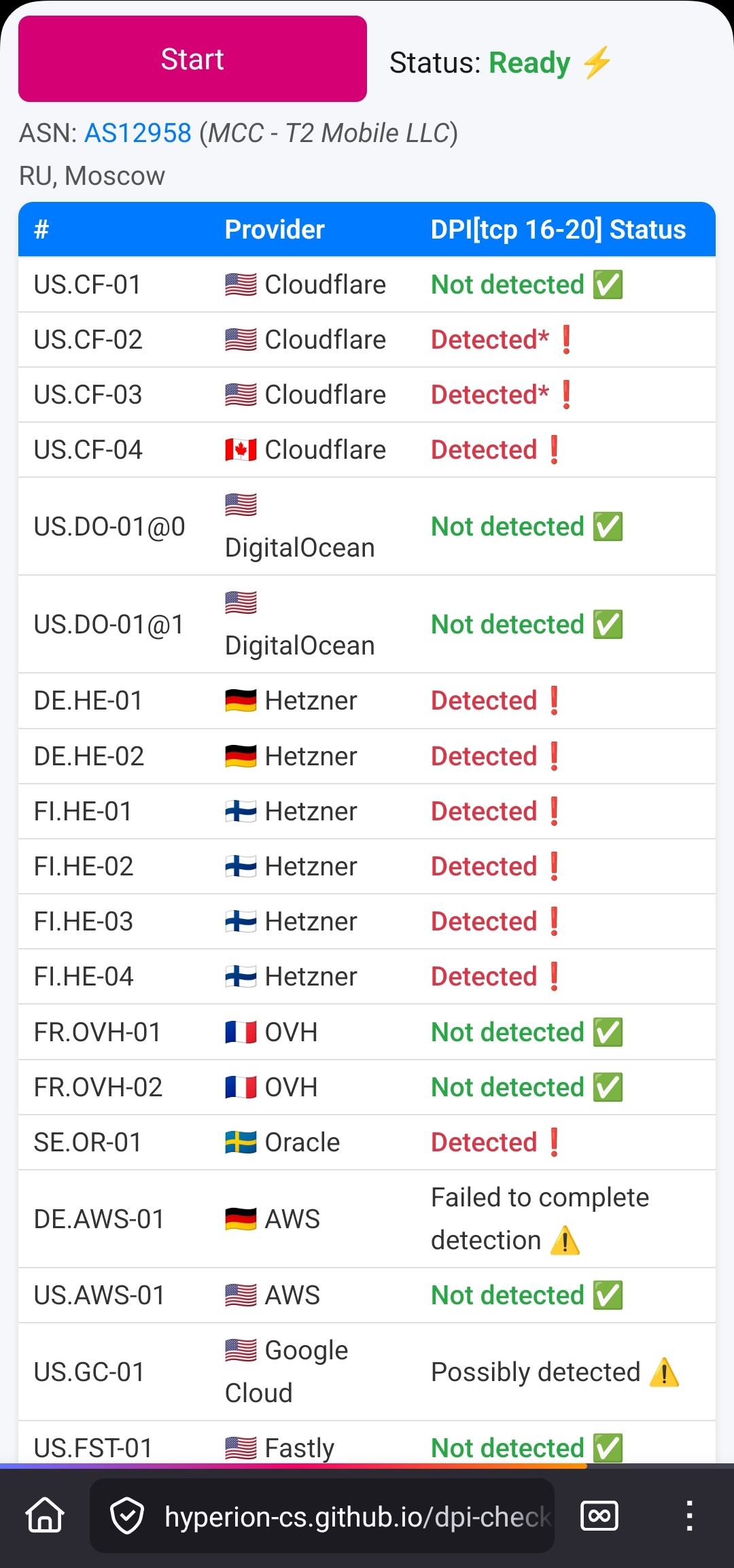Click the French flag in the FR.OVH-01 row
The width and height of the screenshot is (734, 1568).
coord(241,1032)
